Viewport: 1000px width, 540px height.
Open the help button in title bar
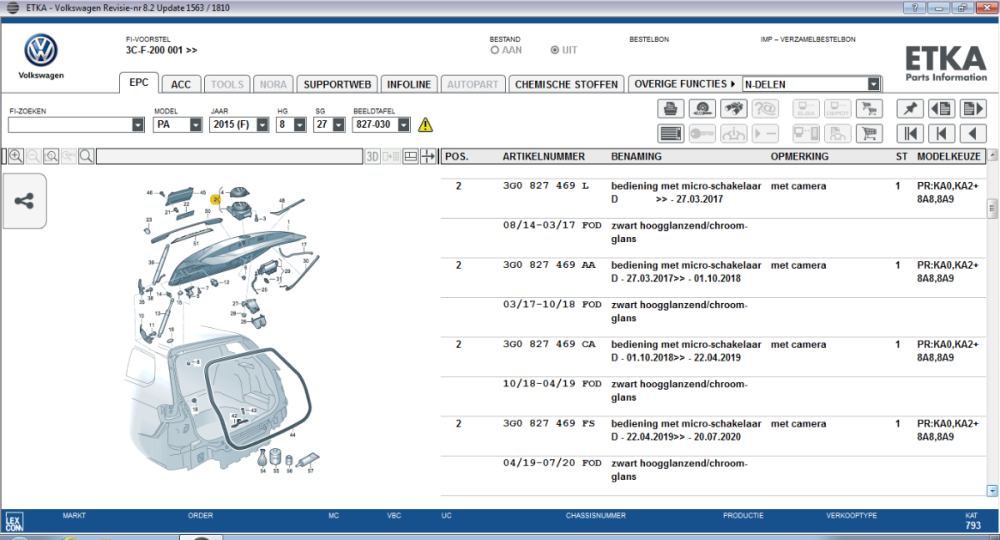915,8
